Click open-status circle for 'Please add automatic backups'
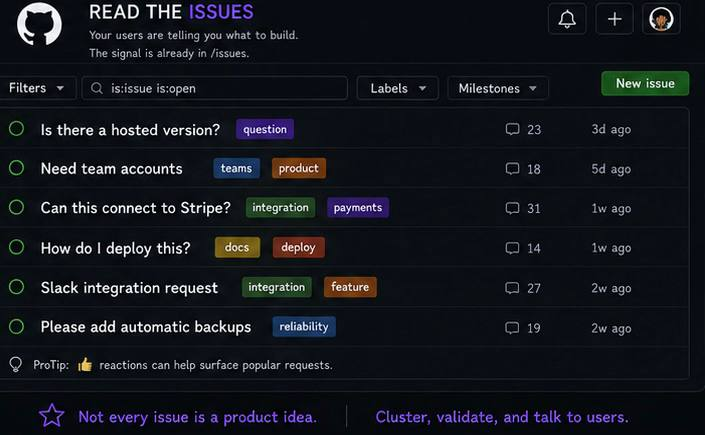The width and height of the screenshot is (705, 435). coord(17,327)
